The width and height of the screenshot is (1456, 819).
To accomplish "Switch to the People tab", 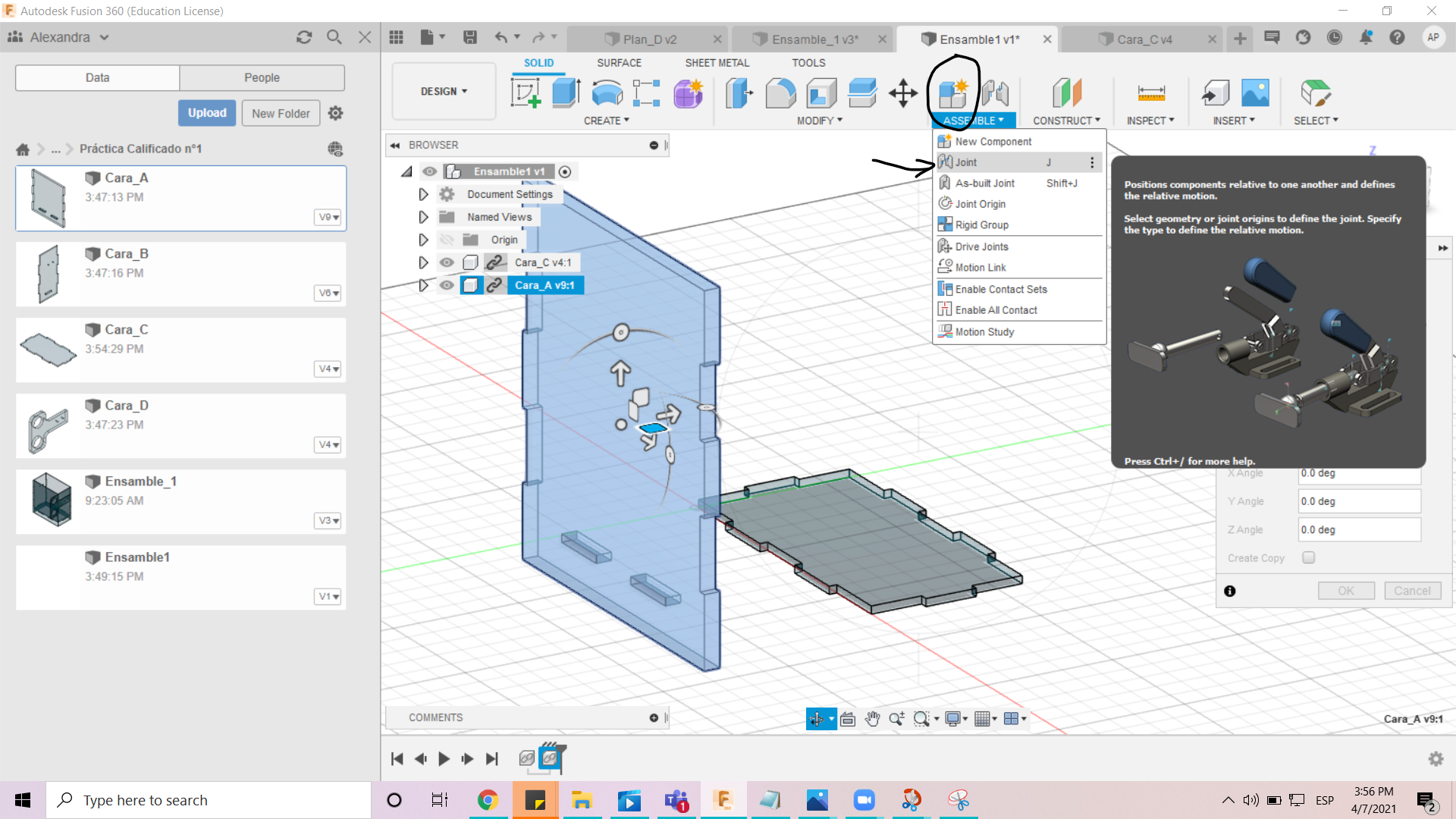I will [262, 77].
